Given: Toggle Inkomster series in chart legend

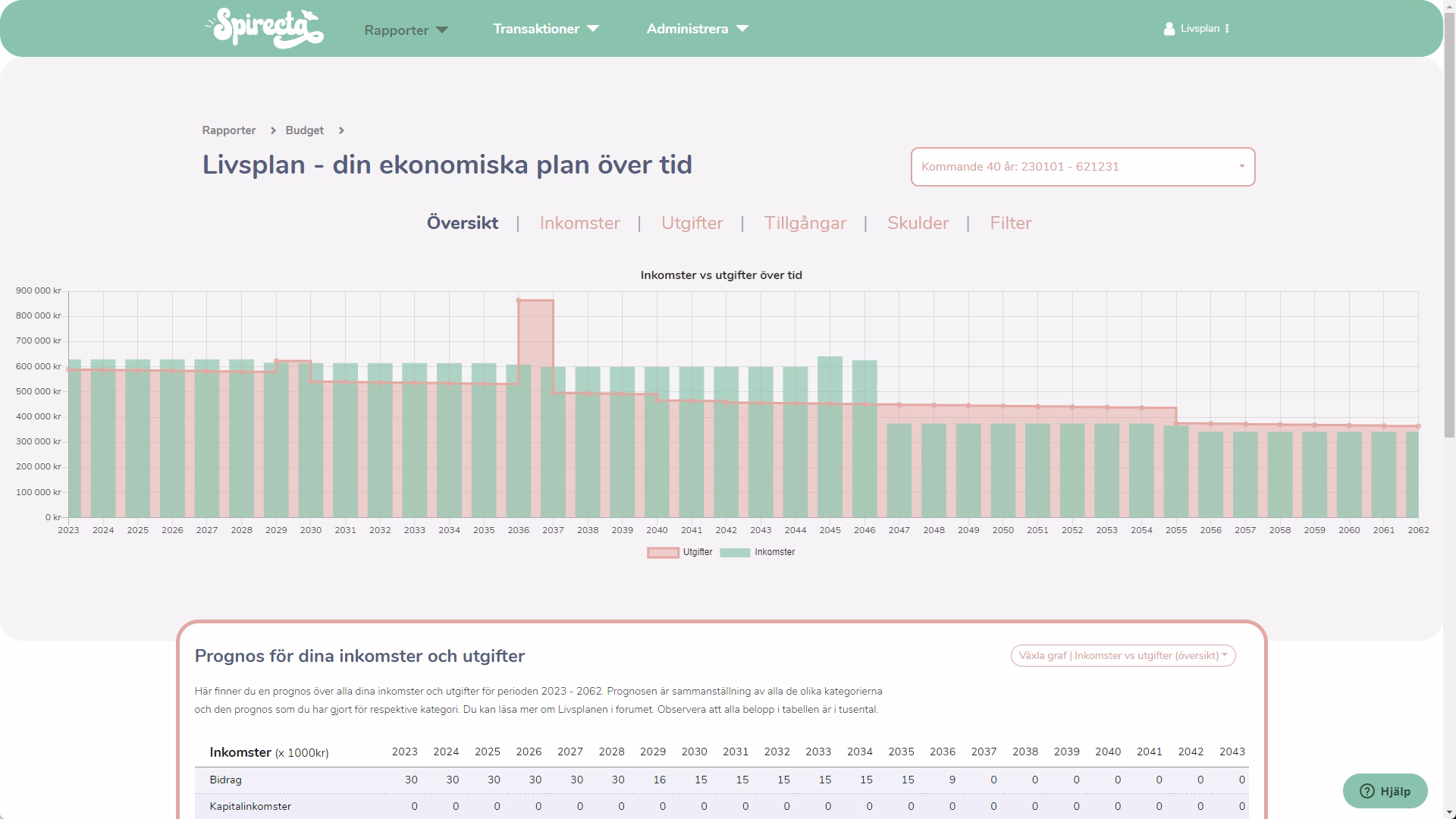Looking at the screenshot, I should point(757,552).
